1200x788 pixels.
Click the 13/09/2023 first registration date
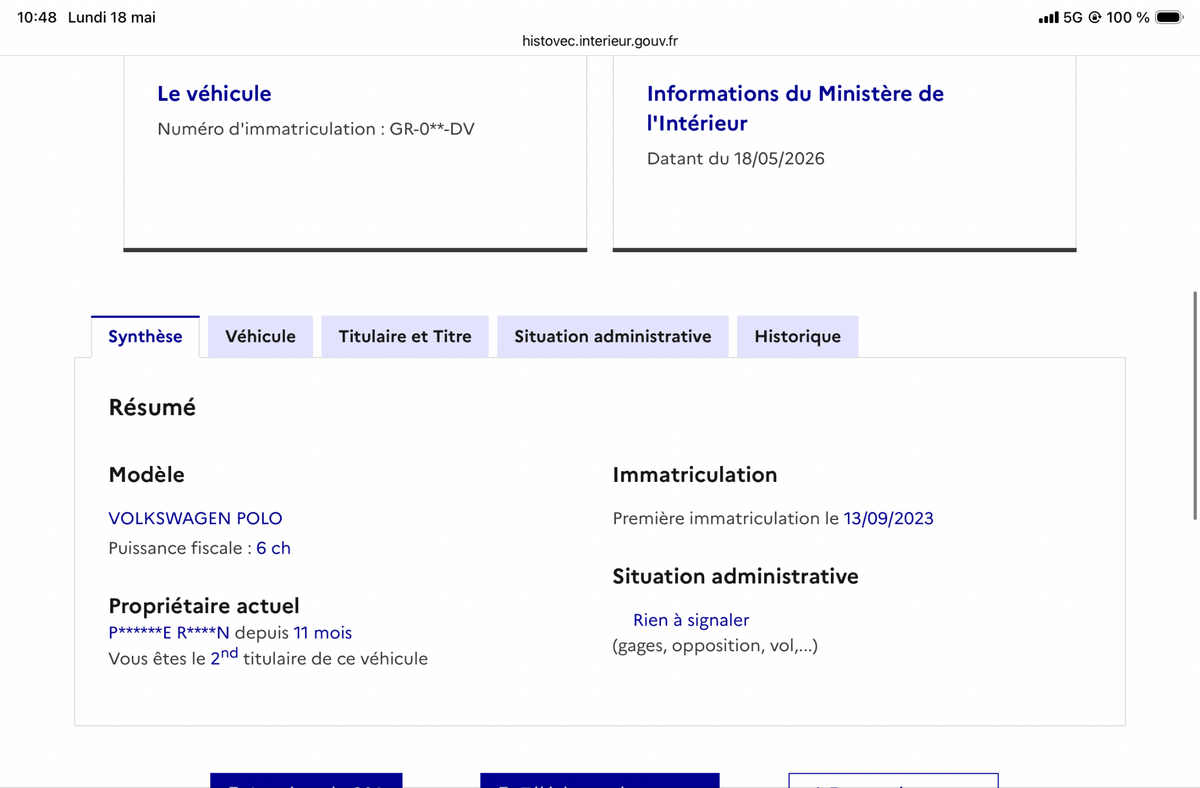(x=889, y=518)
